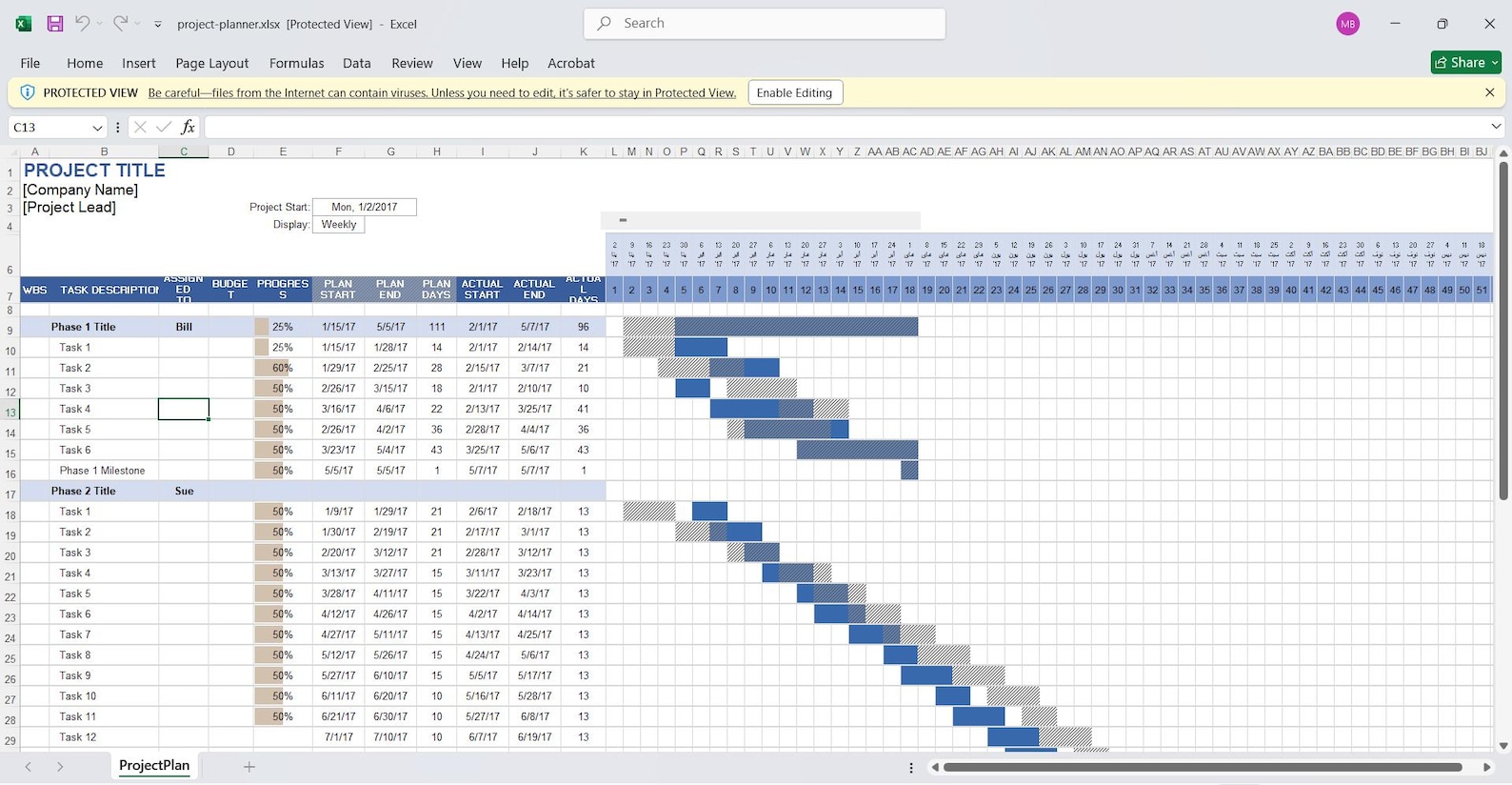Click the Enable Editing button
Screen dimensions: 1512x785
point(794,92)
